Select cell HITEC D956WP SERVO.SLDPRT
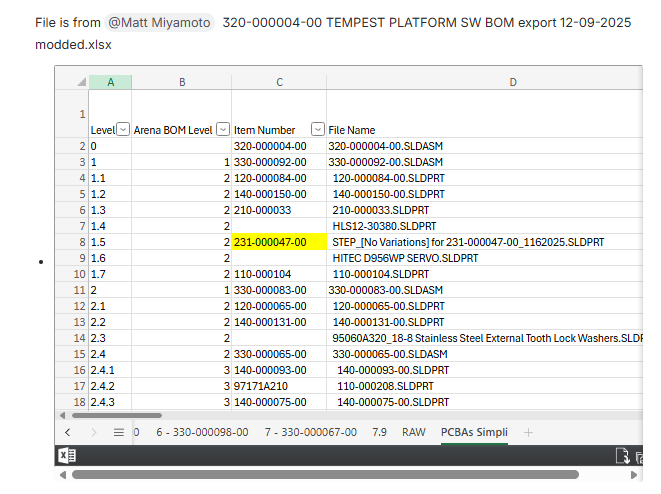 [485, 258]
